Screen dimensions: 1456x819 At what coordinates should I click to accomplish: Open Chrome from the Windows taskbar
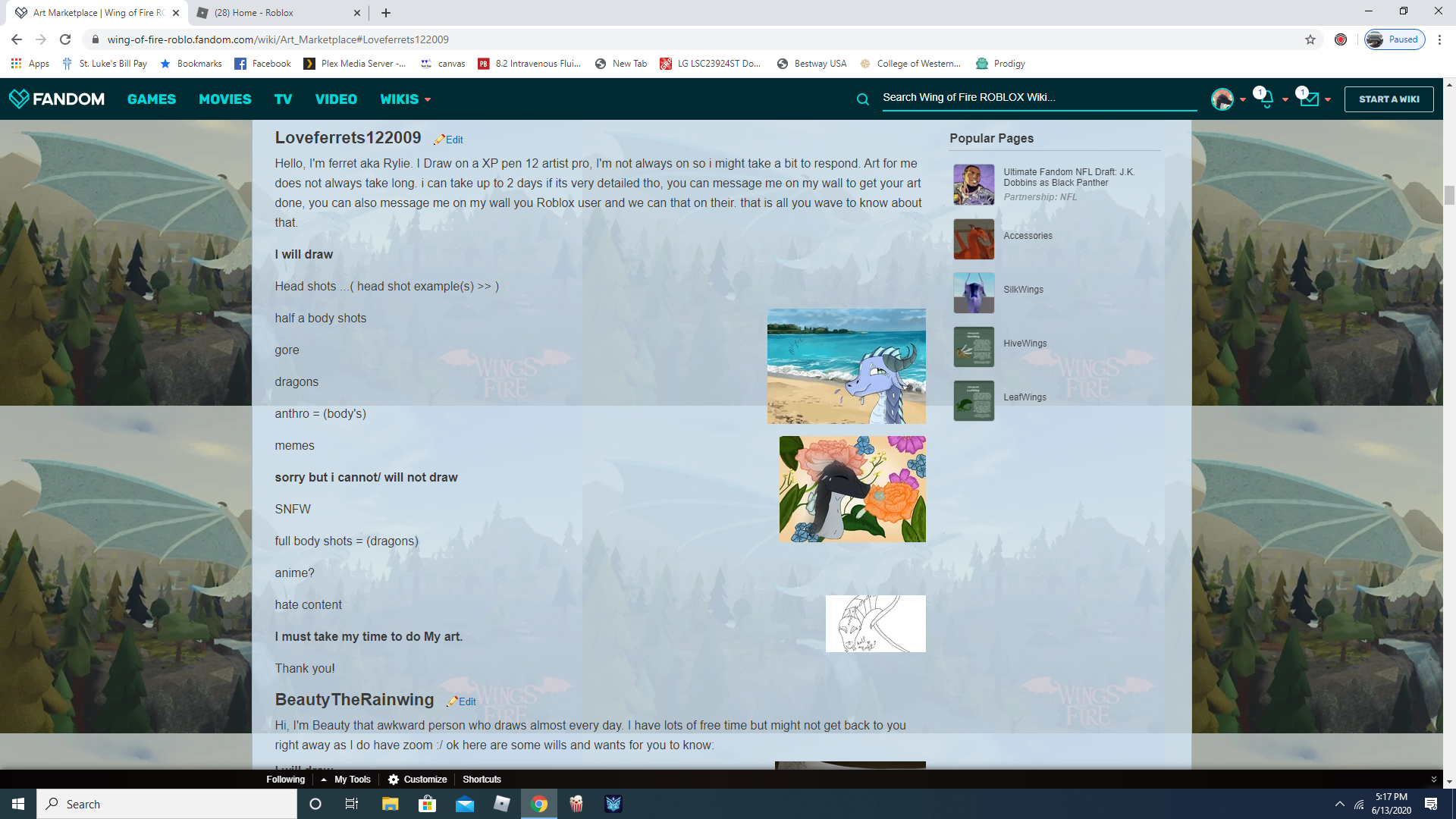(x=539, y=804)
